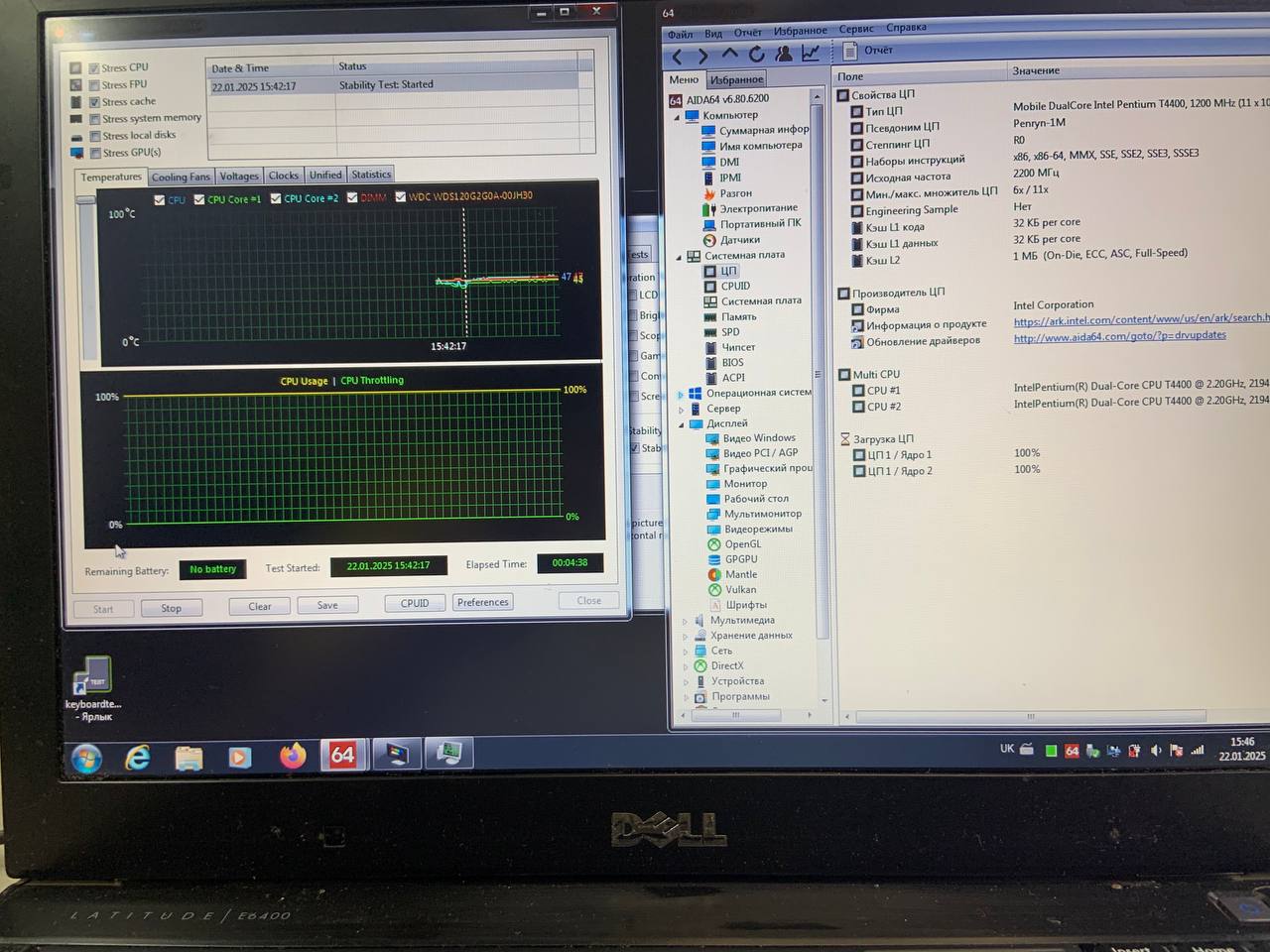Image resolution: width=1270 pixels, height=952 pixels.
Task: Click the Clear button in stability test
Action: point(260,606)
